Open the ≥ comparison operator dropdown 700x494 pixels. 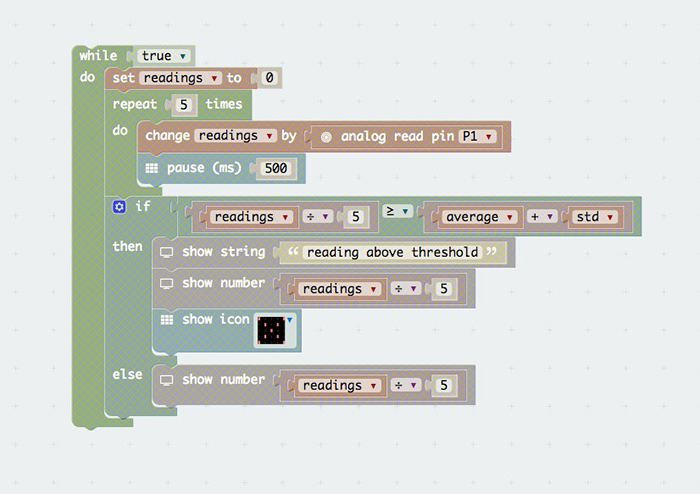click(x=397, y=211)
